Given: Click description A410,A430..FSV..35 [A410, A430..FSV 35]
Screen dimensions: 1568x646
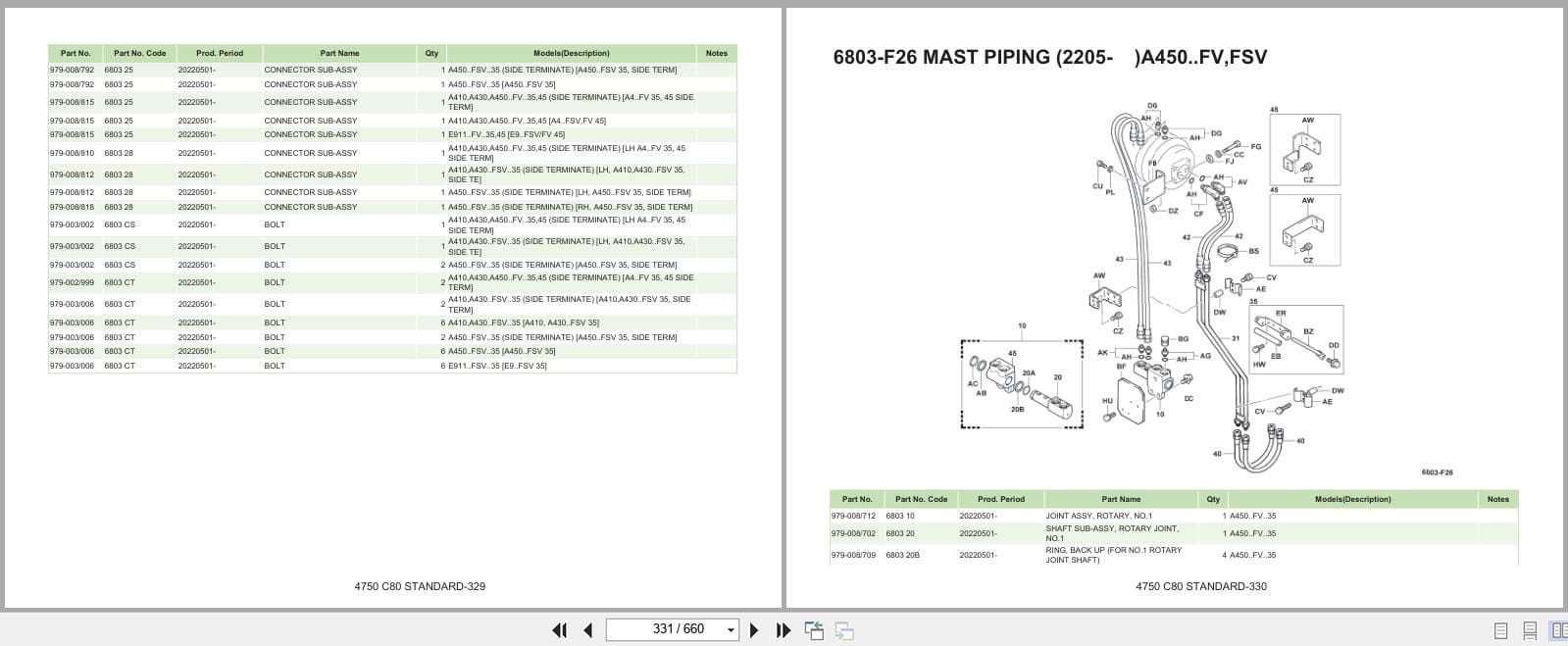Looking at the screenshot, I should tap(524, 323).
